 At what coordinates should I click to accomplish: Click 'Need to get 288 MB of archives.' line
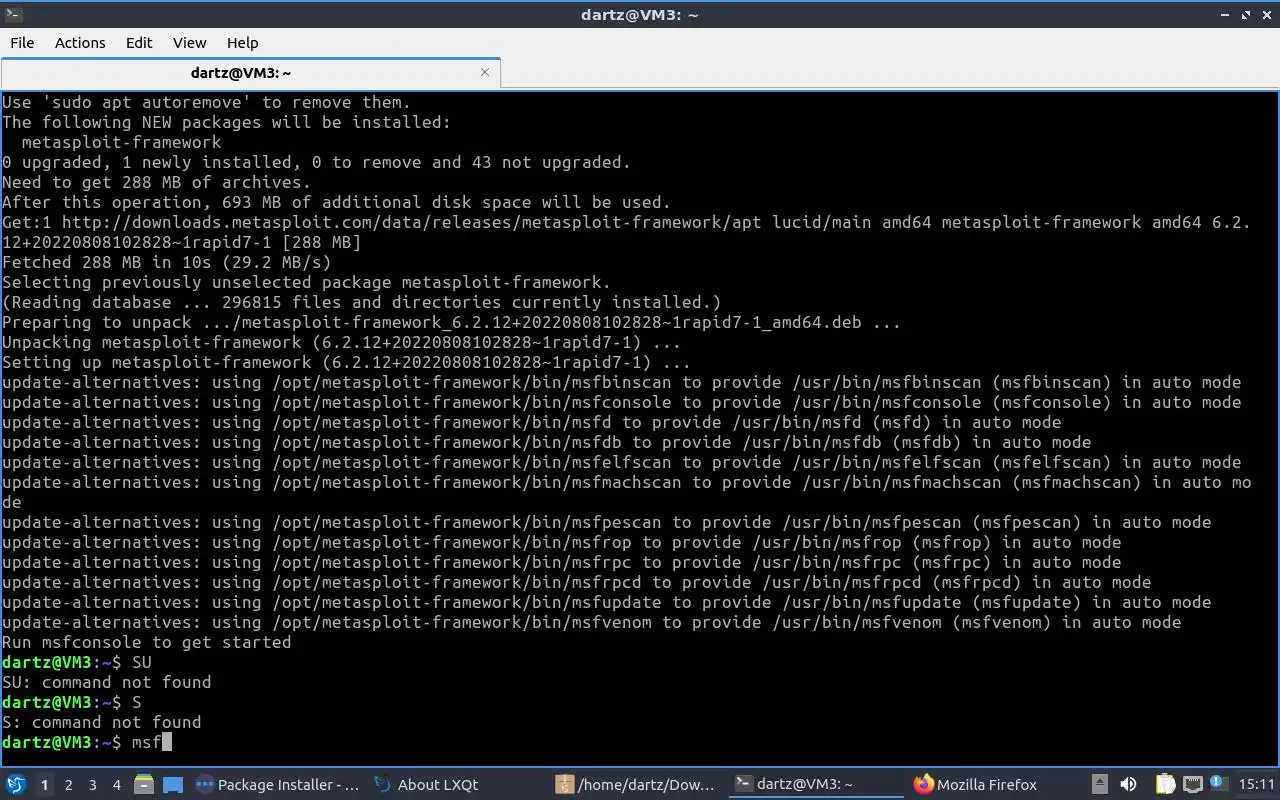pyautogui.click(x=156, y=182)
